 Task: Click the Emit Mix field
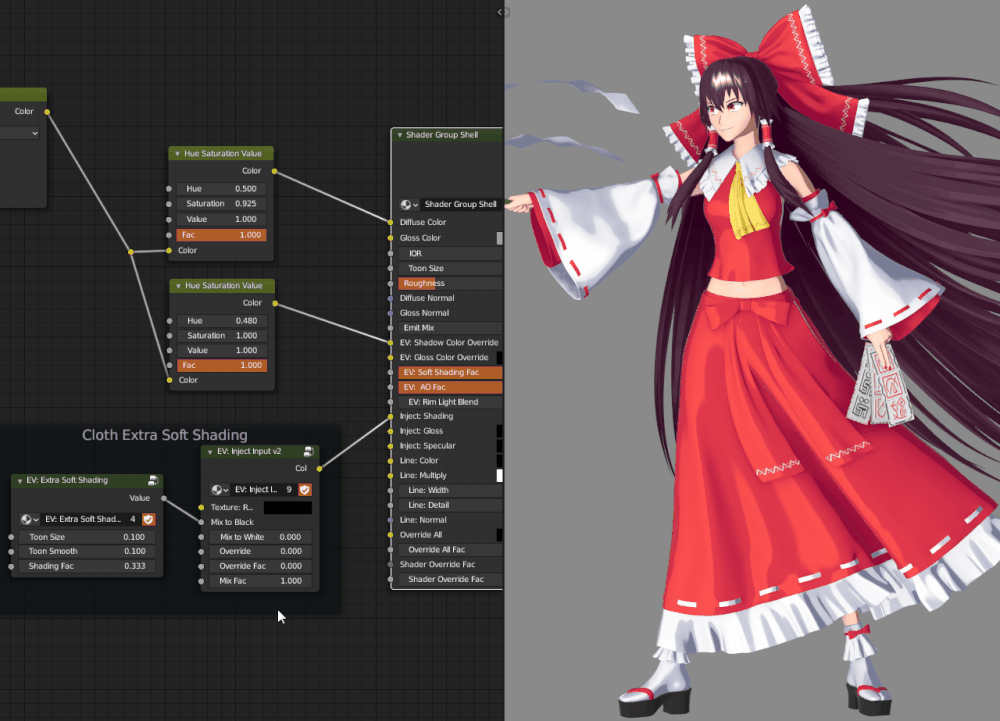[x=450, y=328]
